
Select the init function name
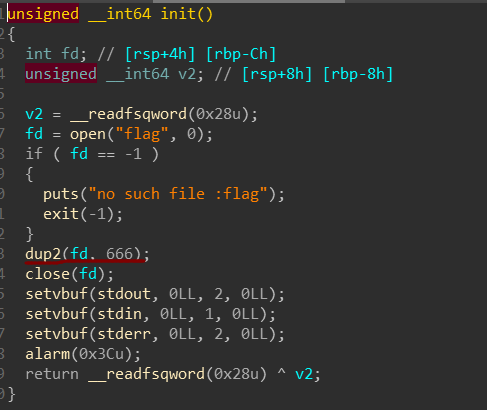[x=178, y=14]
